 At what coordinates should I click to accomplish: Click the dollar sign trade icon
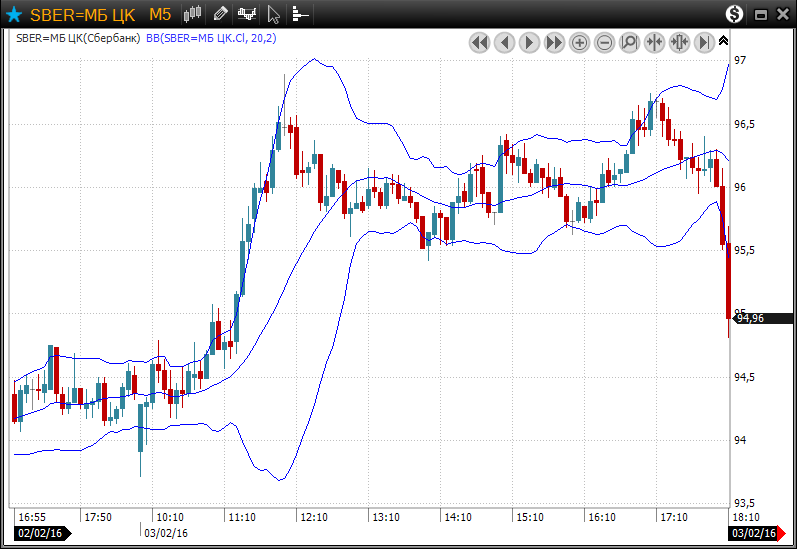click(735, 14)
